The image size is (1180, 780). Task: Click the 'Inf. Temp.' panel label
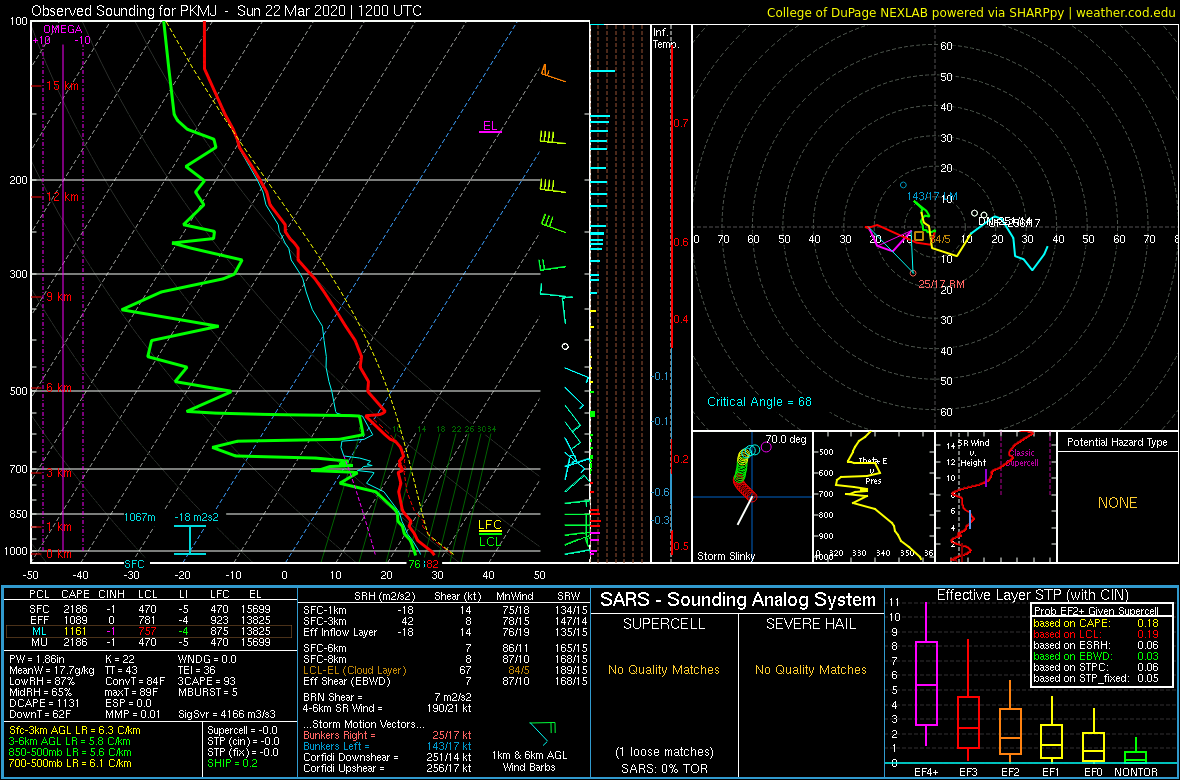coord(667,38)
